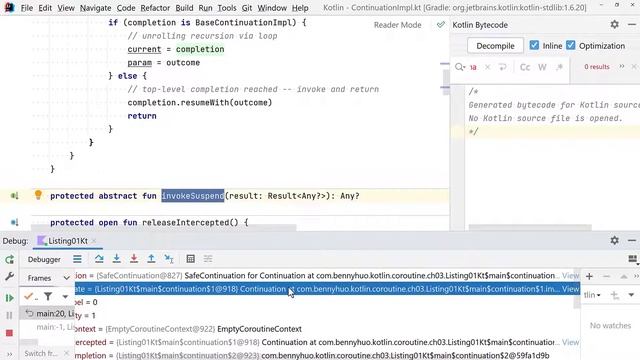Open the Navigate menu
The image size is (640, 360).
tap(95, 8)
